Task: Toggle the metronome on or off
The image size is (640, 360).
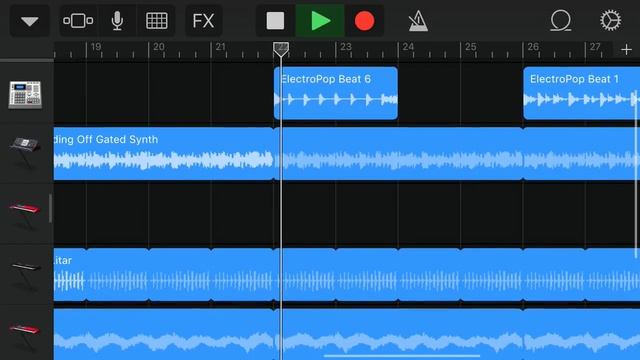Action: [418, 21]
